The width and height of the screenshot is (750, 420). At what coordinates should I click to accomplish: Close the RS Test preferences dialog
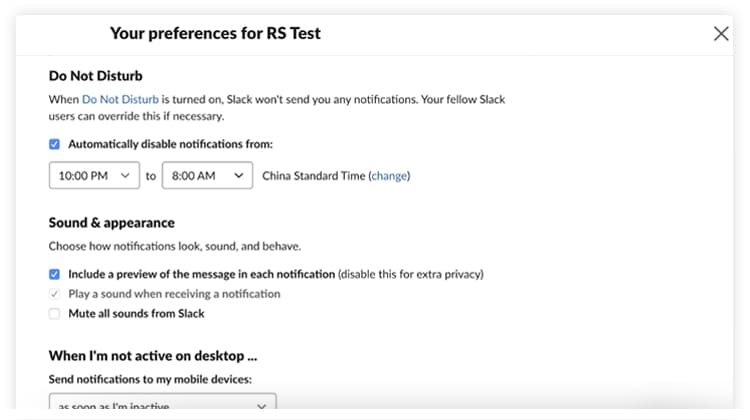pos(721,33)
